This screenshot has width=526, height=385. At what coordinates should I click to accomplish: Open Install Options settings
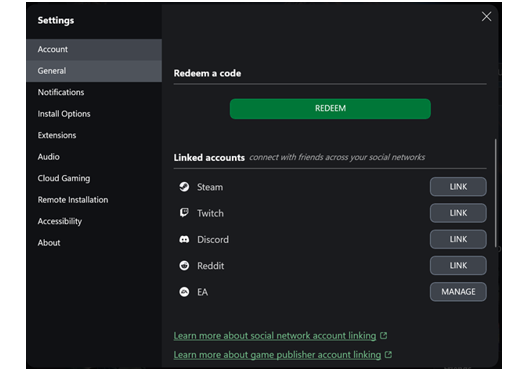coord(94,114)
